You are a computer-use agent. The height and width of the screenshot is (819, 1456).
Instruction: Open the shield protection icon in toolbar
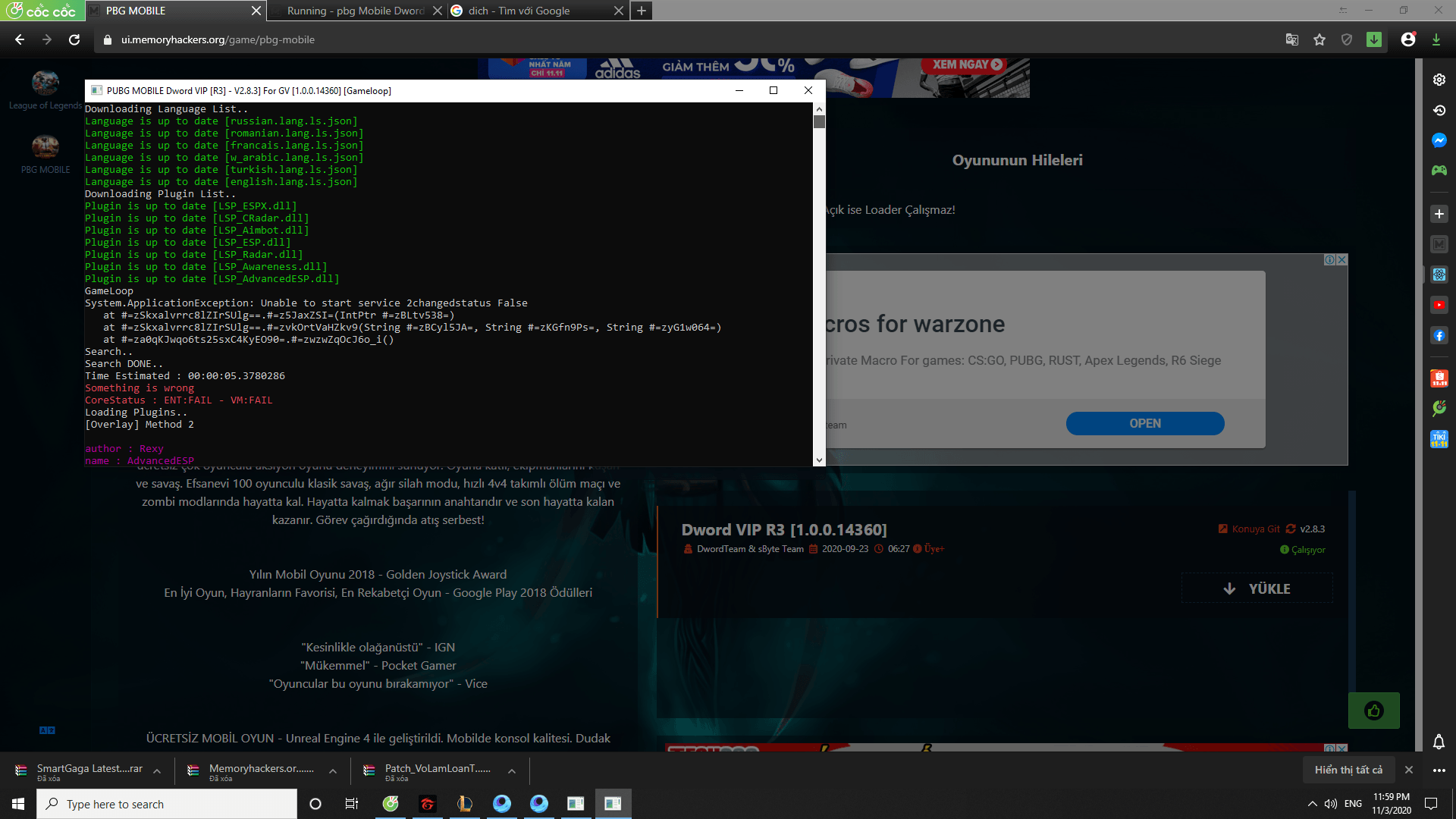point(1347,39)
